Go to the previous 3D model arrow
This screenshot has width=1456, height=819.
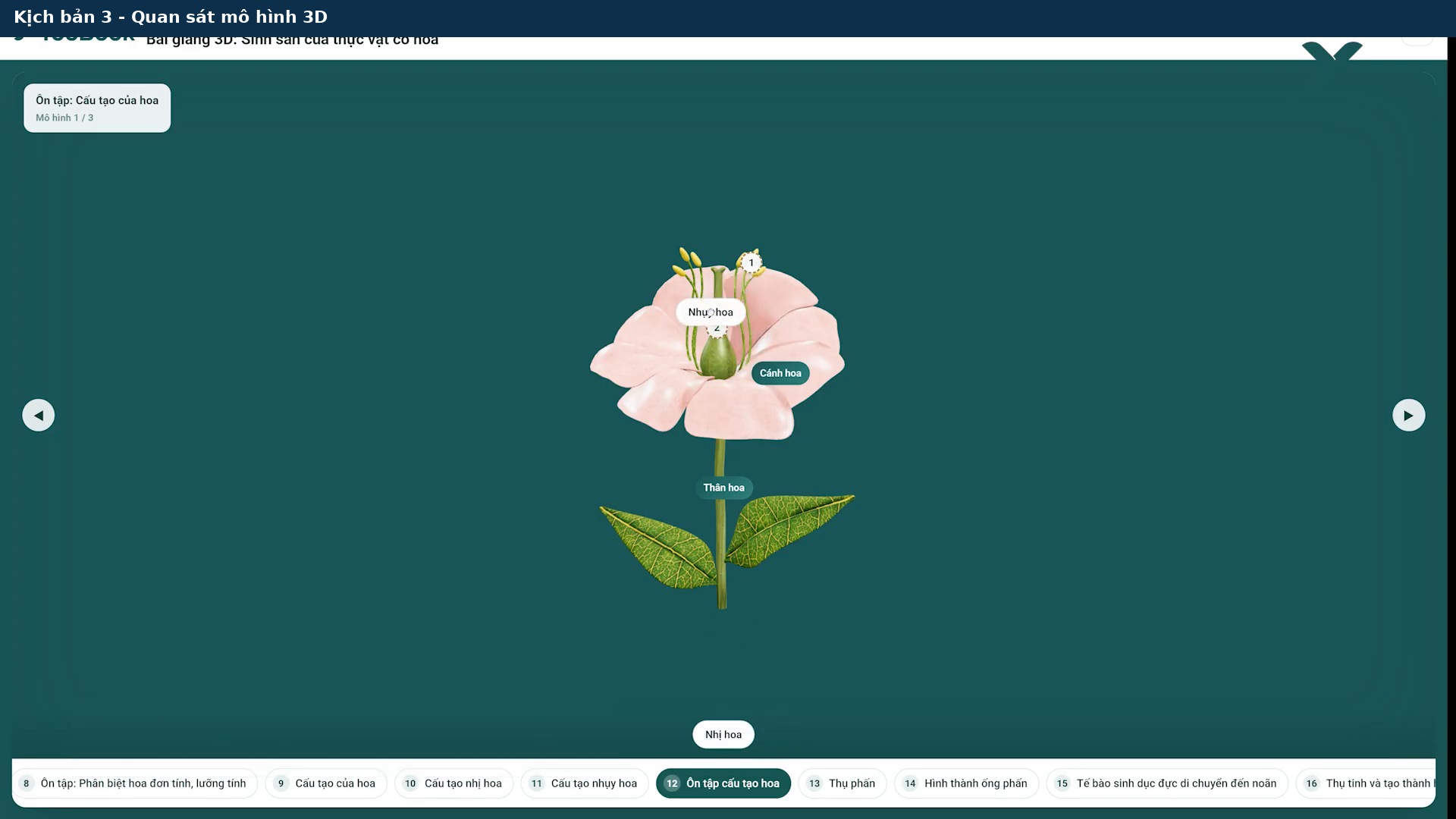point(38,415)
